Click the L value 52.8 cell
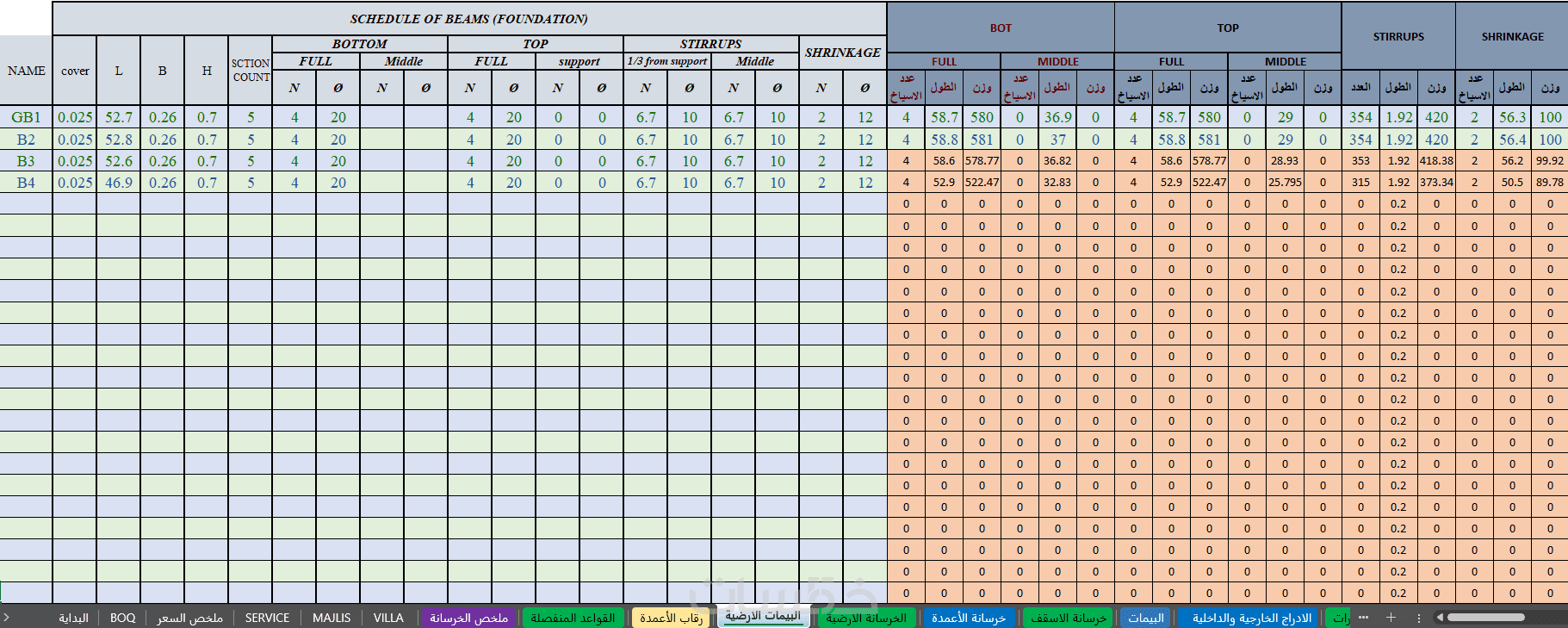The image size is (1568, 628). (x=119, y=139)
